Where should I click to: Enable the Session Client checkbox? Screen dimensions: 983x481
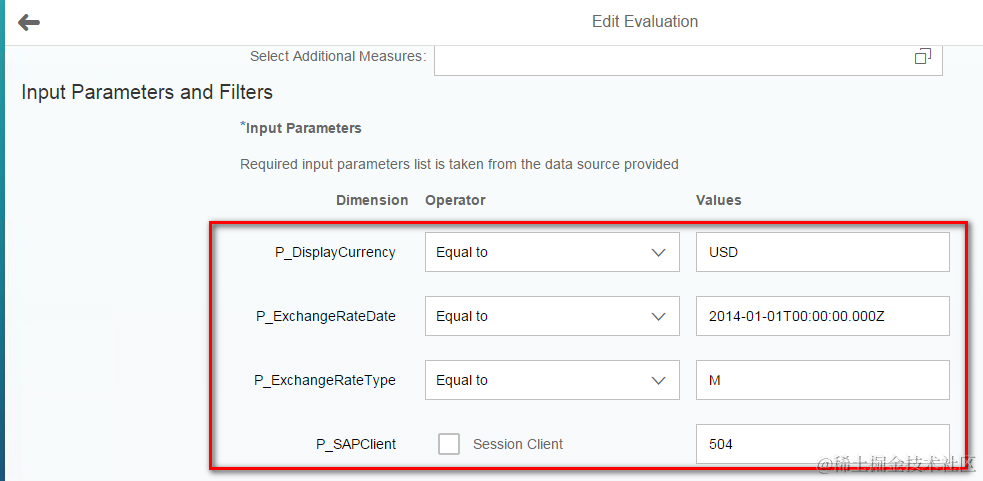point(449,444)
